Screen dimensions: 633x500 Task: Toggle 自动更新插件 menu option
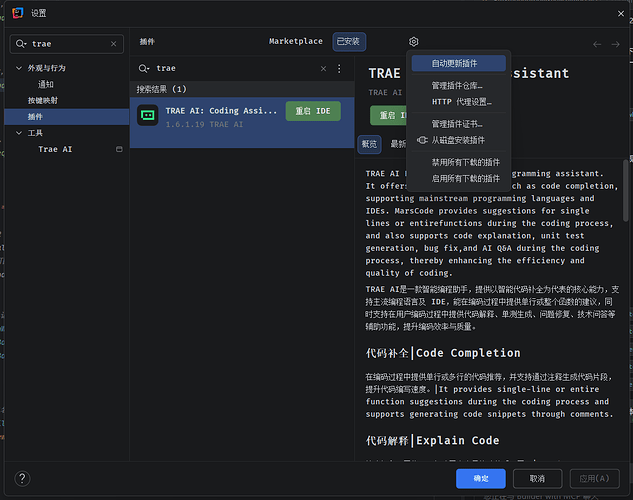459,63
